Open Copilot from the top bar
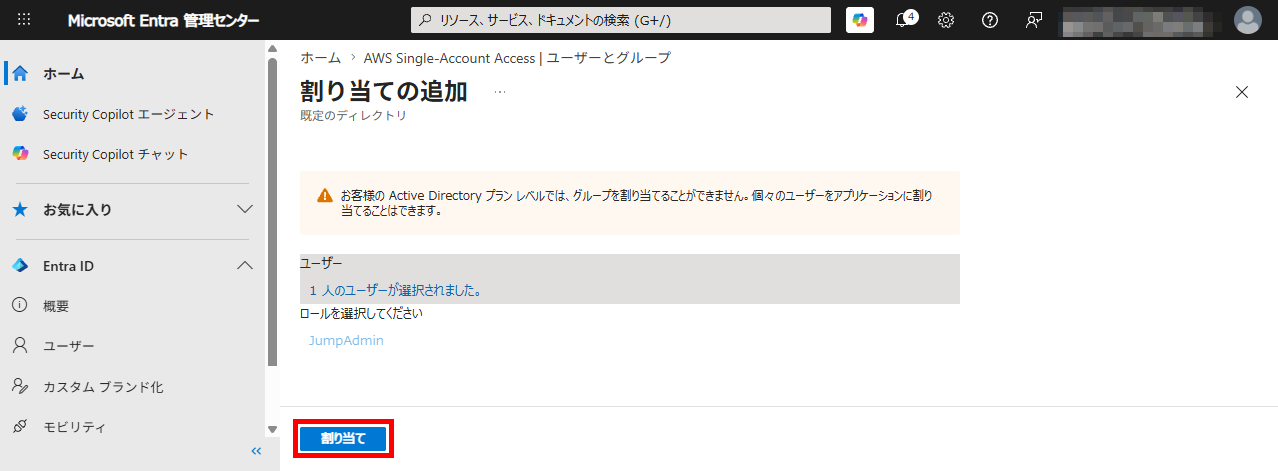 860,20
